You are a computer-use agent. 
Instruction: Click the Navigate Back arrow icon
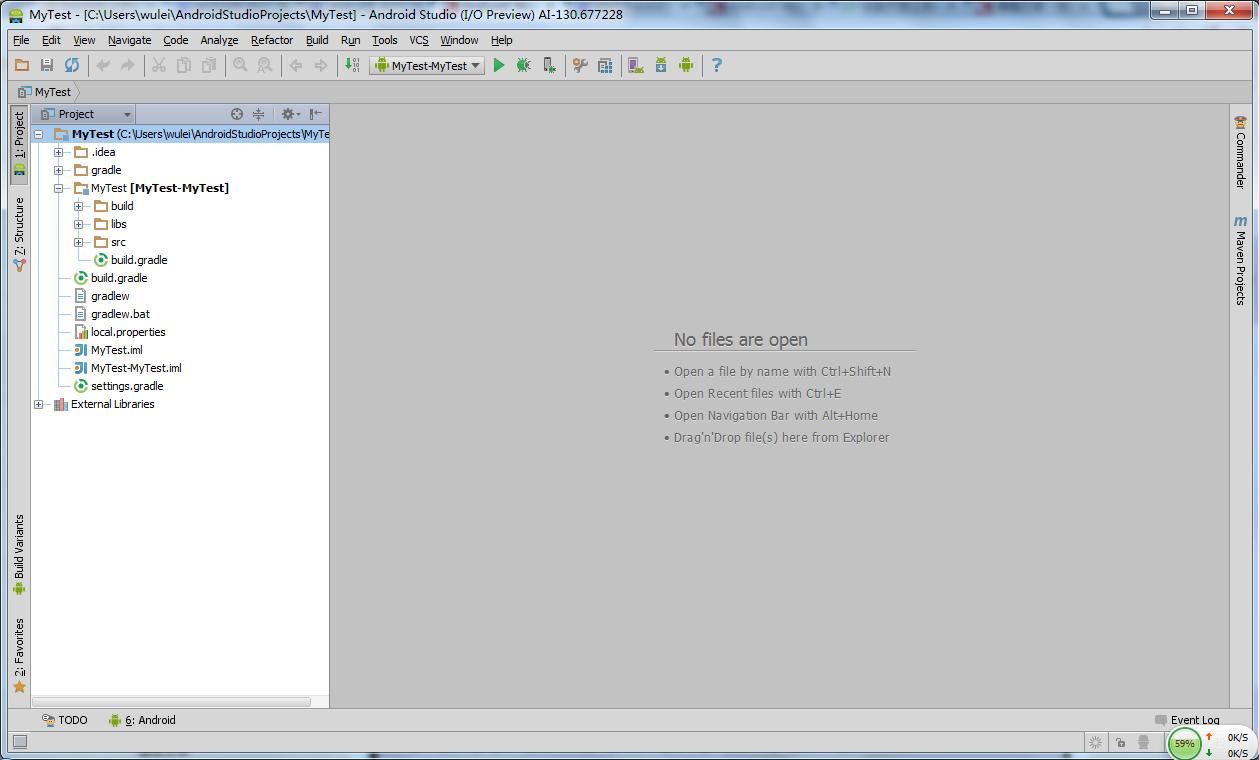[x=296, y=65]
